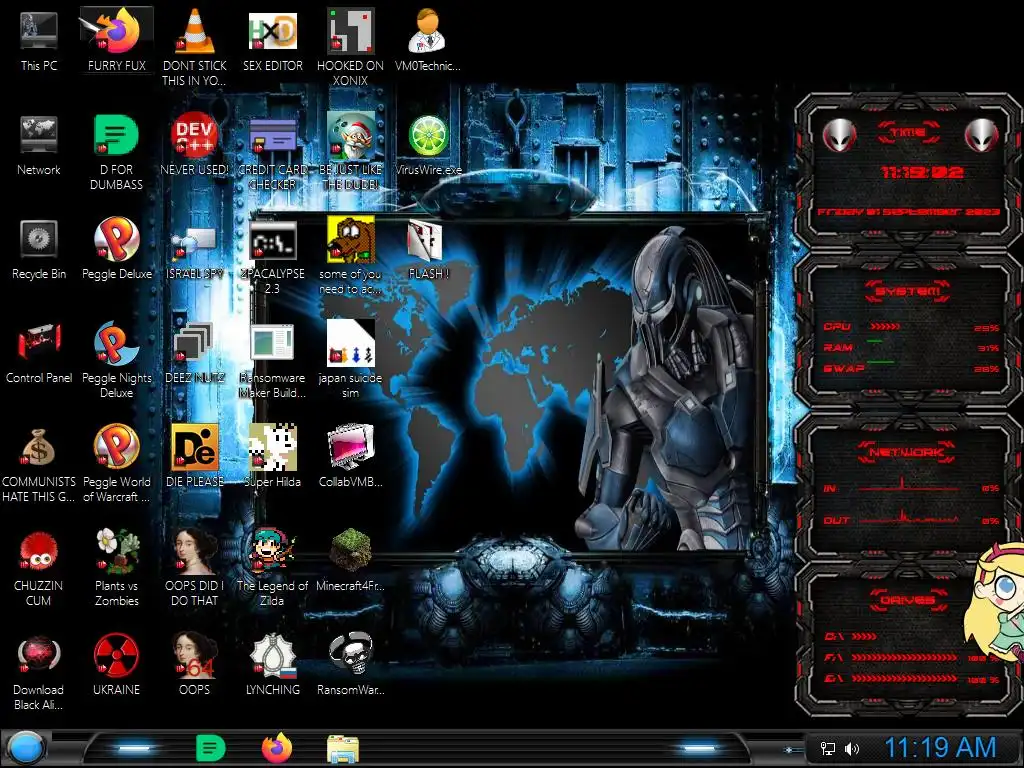This screenshot has width=1024, height=768.
Task: Click the cartoon girl desktop mascot
Action: pos(995,604)
